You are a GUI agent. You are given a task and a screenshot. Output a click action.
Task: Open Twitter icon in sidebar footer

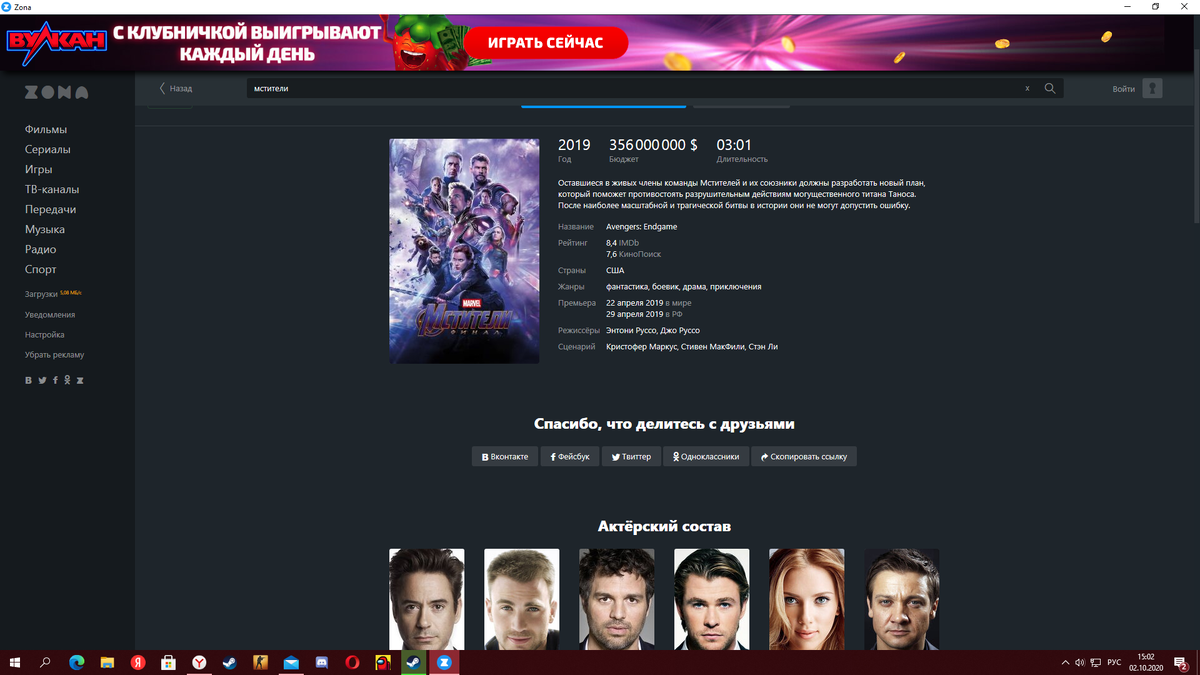point(42,380)
